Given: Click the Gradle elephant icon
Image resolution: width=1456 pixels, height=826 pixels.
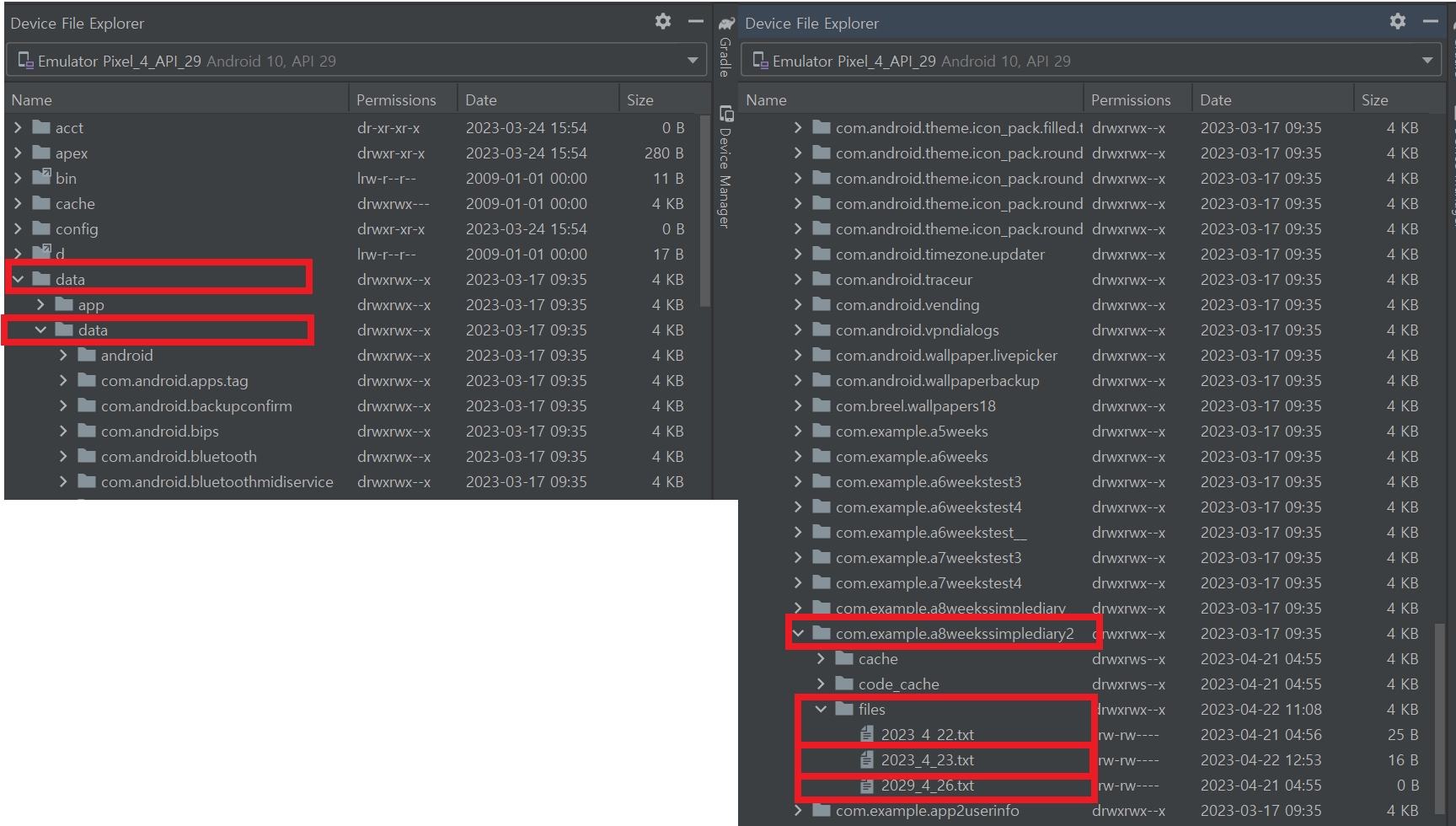Looking at the screenshot, I should (x=725, y=24).
